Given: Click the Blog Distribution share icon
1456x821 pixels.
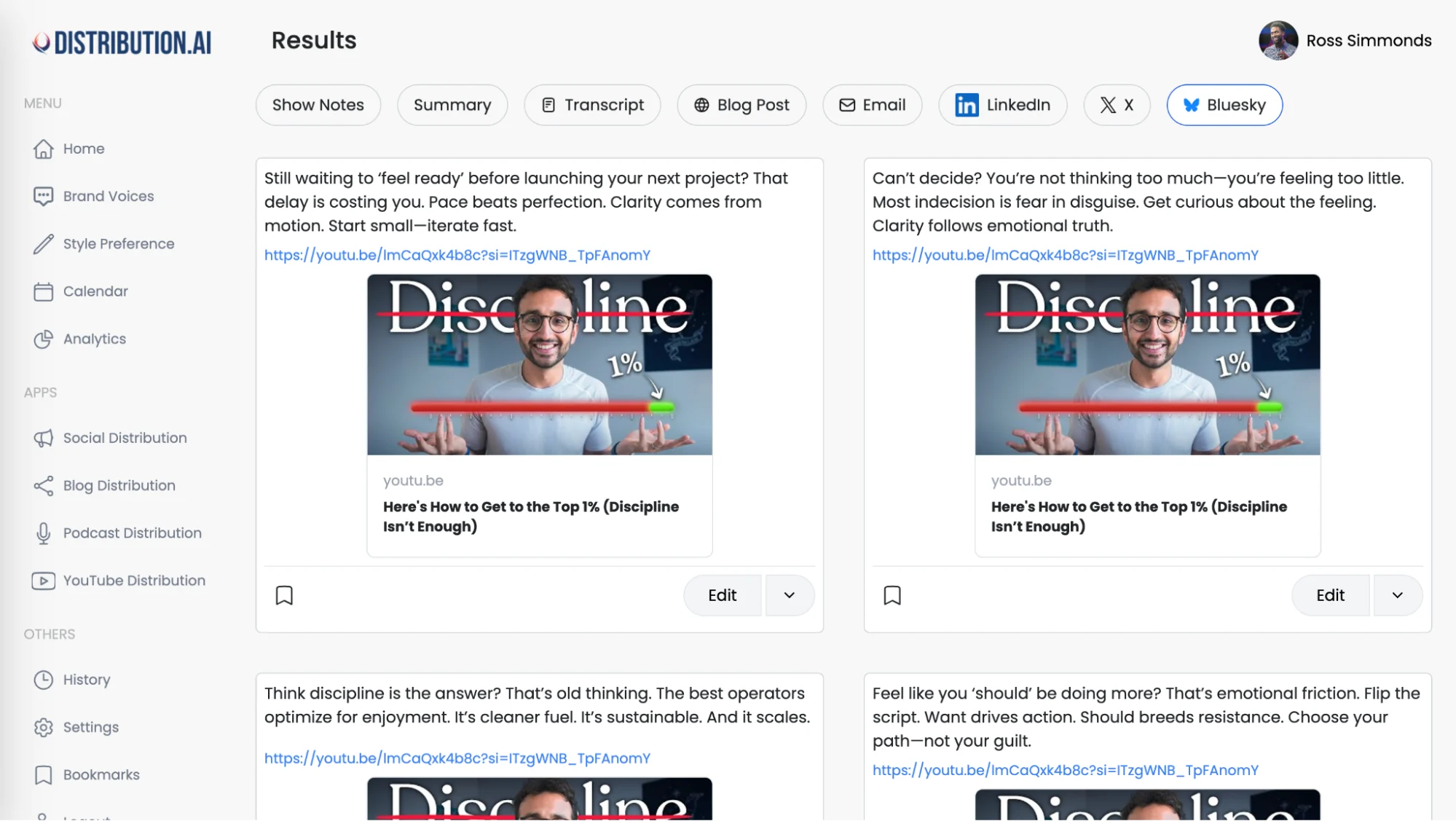Looking at the screenshot, I should (x=43, y=486).
